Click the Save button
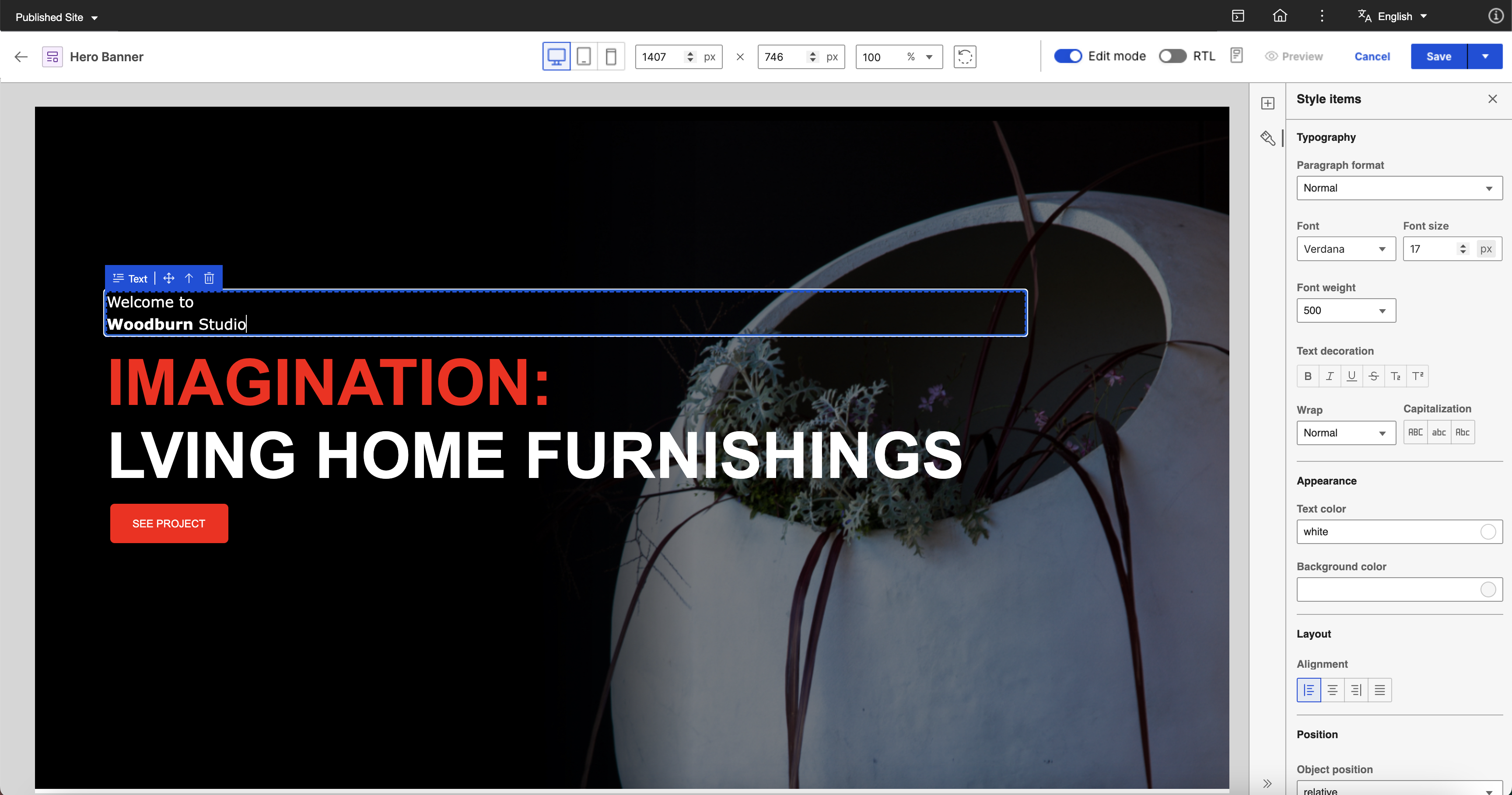 [x=1438, y=56]
